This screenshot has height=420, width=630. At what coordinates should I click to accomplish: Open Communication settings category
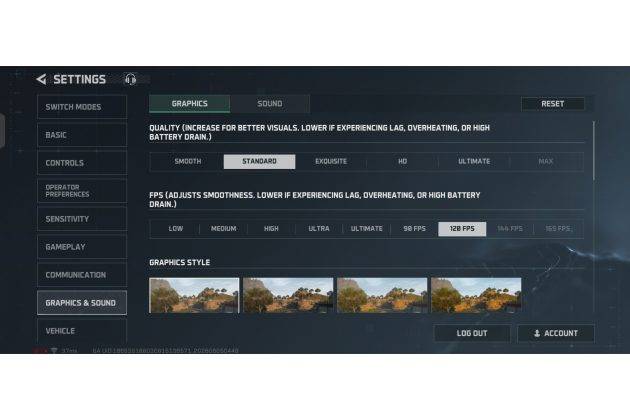(82, 275)
